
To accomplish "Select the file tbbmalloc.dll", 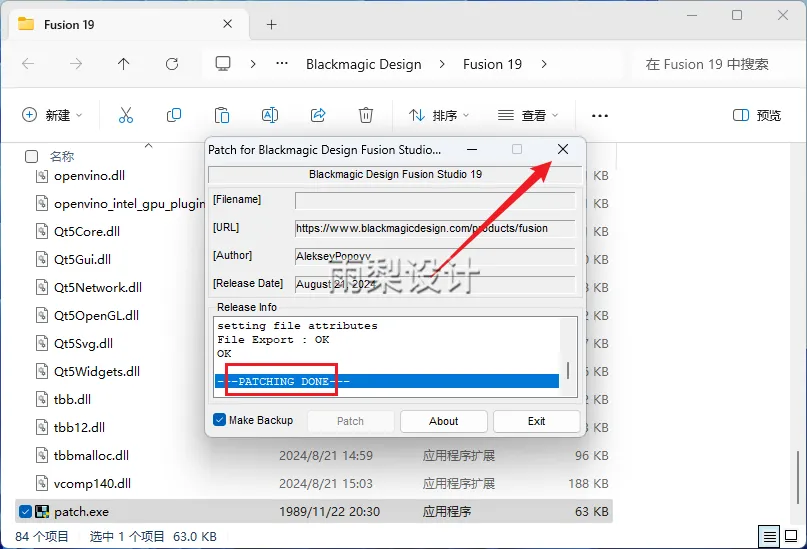I will (x=91, y=455).
